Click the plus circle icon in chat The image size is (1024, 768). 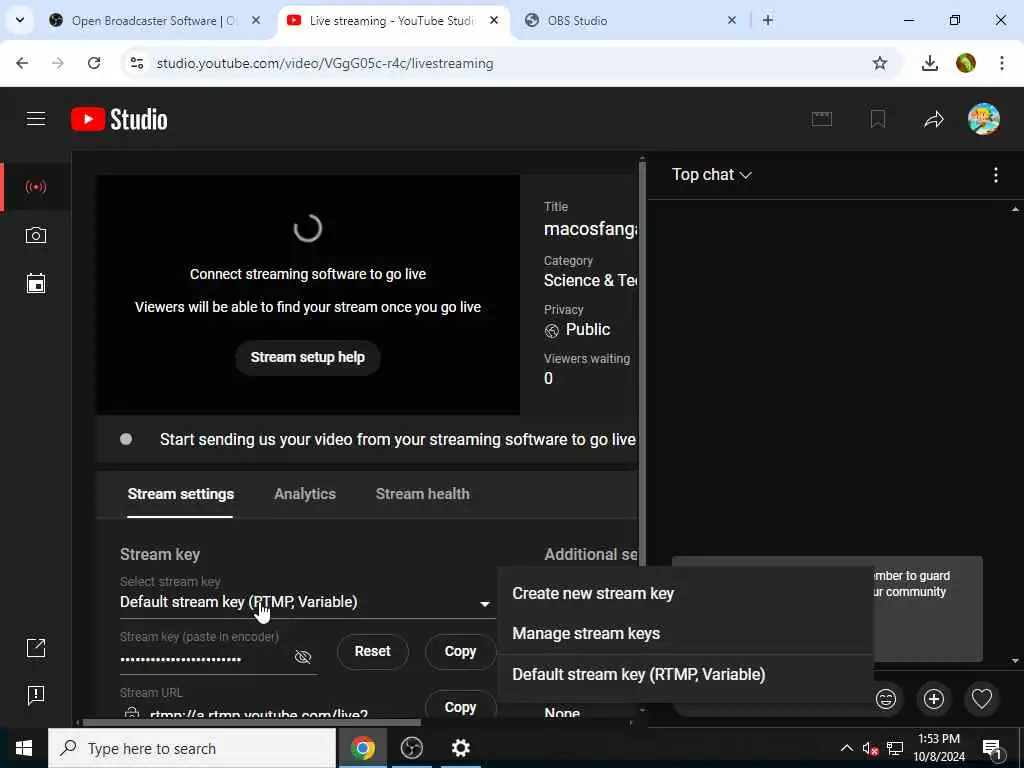934,699
